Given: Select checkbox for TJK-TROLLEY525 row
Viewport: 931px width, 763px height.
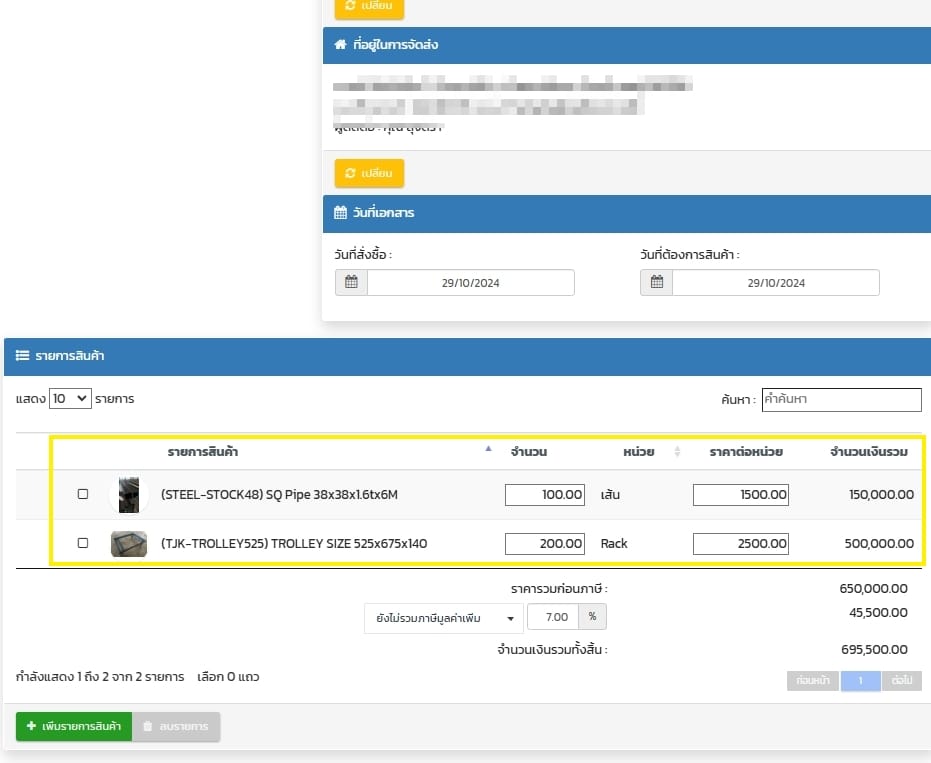Looking at the screenshot, I should 83,543.
